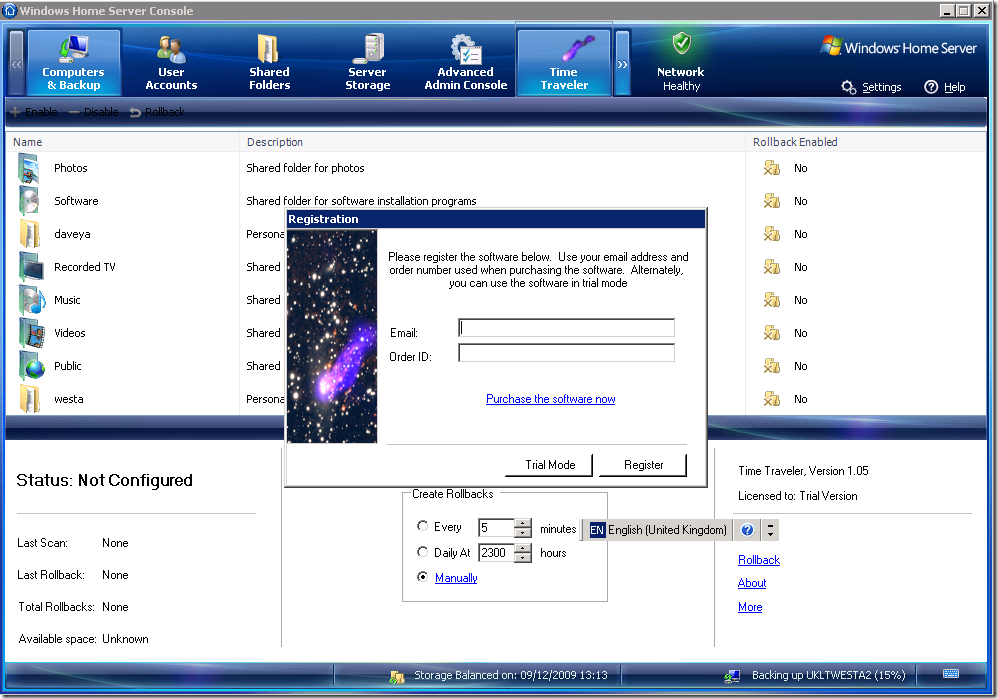Select the Music folder icon
The height and width of the screenshot is (699, 998).
tap(31, 300)
